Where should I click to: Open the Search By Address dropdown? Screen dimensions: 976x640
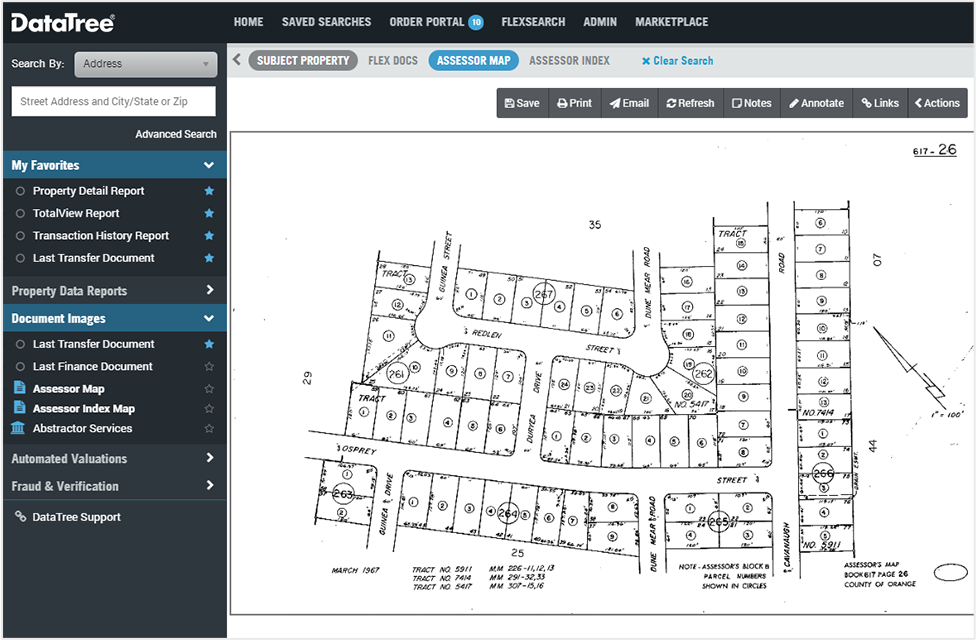pyautogui.click(x=145, y=63)
